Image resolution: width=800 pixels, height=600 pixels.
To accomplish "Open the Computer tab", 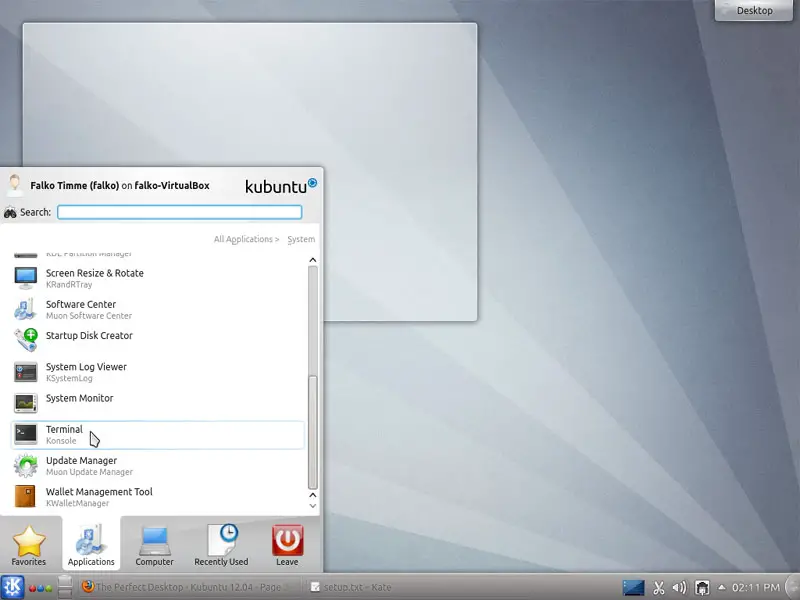I will point(154,545).
